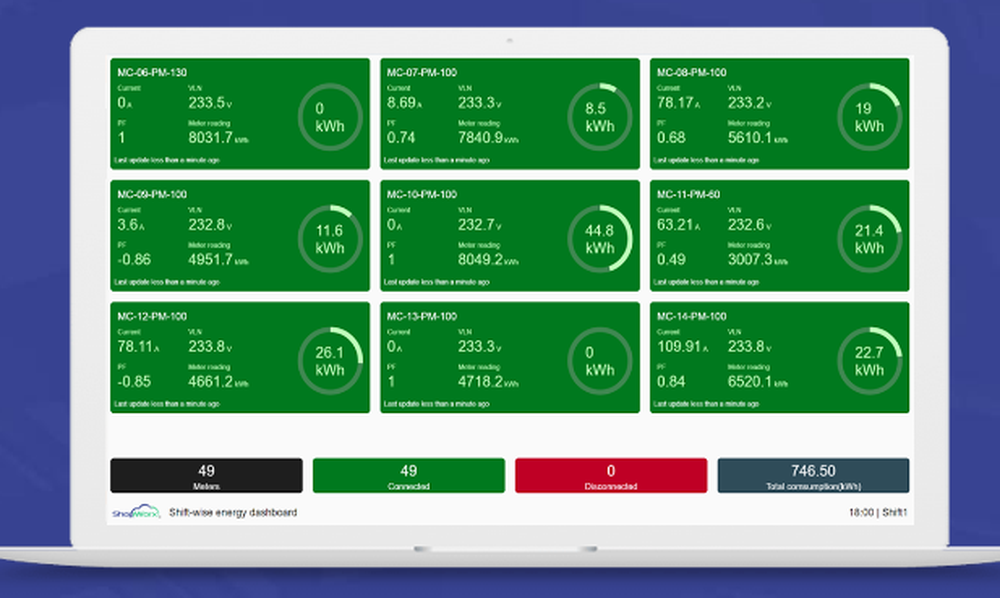The image size is (1000, 598).
Task: Click the 232.6 V voltage value
Action: click(749, 224)
